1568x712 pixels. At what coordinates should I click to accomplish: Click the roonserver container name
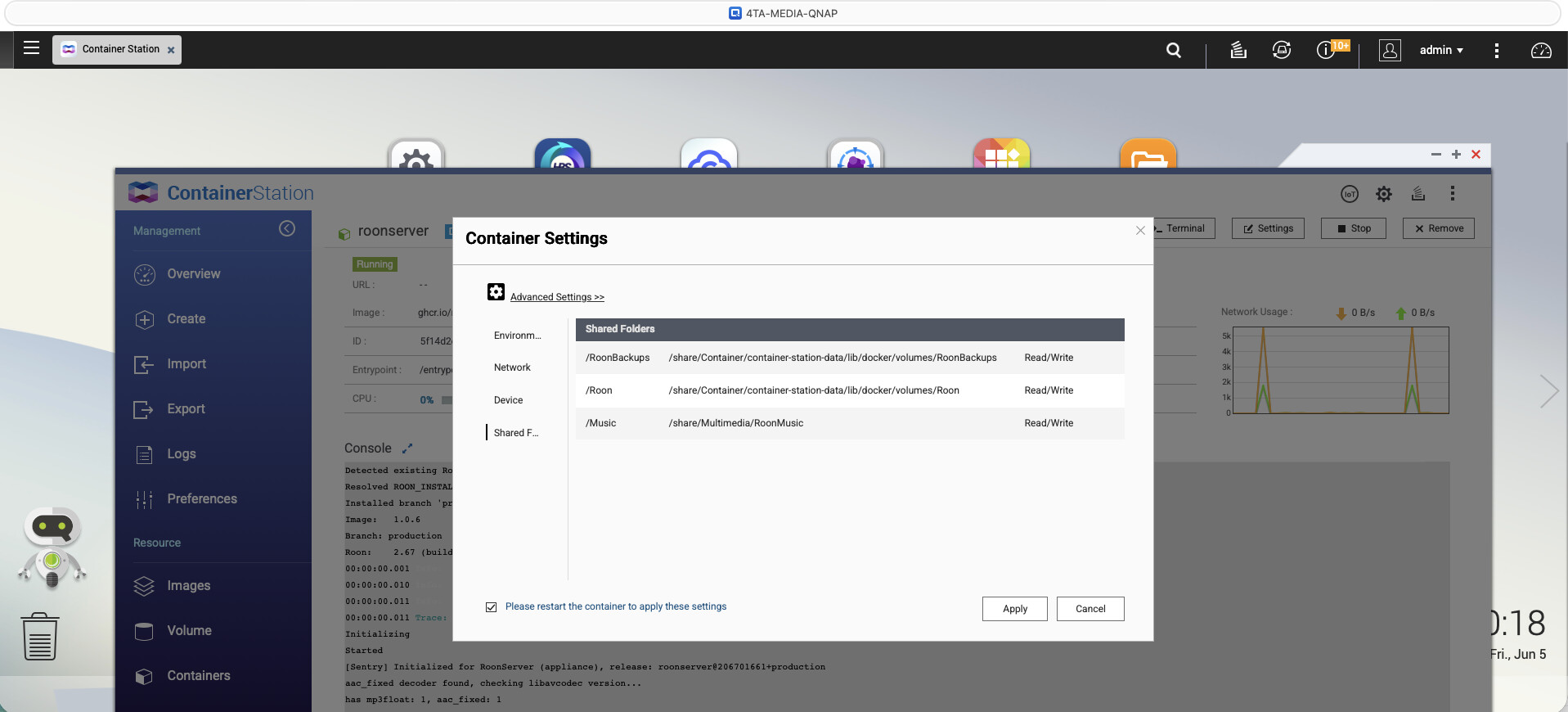(393, 231)
